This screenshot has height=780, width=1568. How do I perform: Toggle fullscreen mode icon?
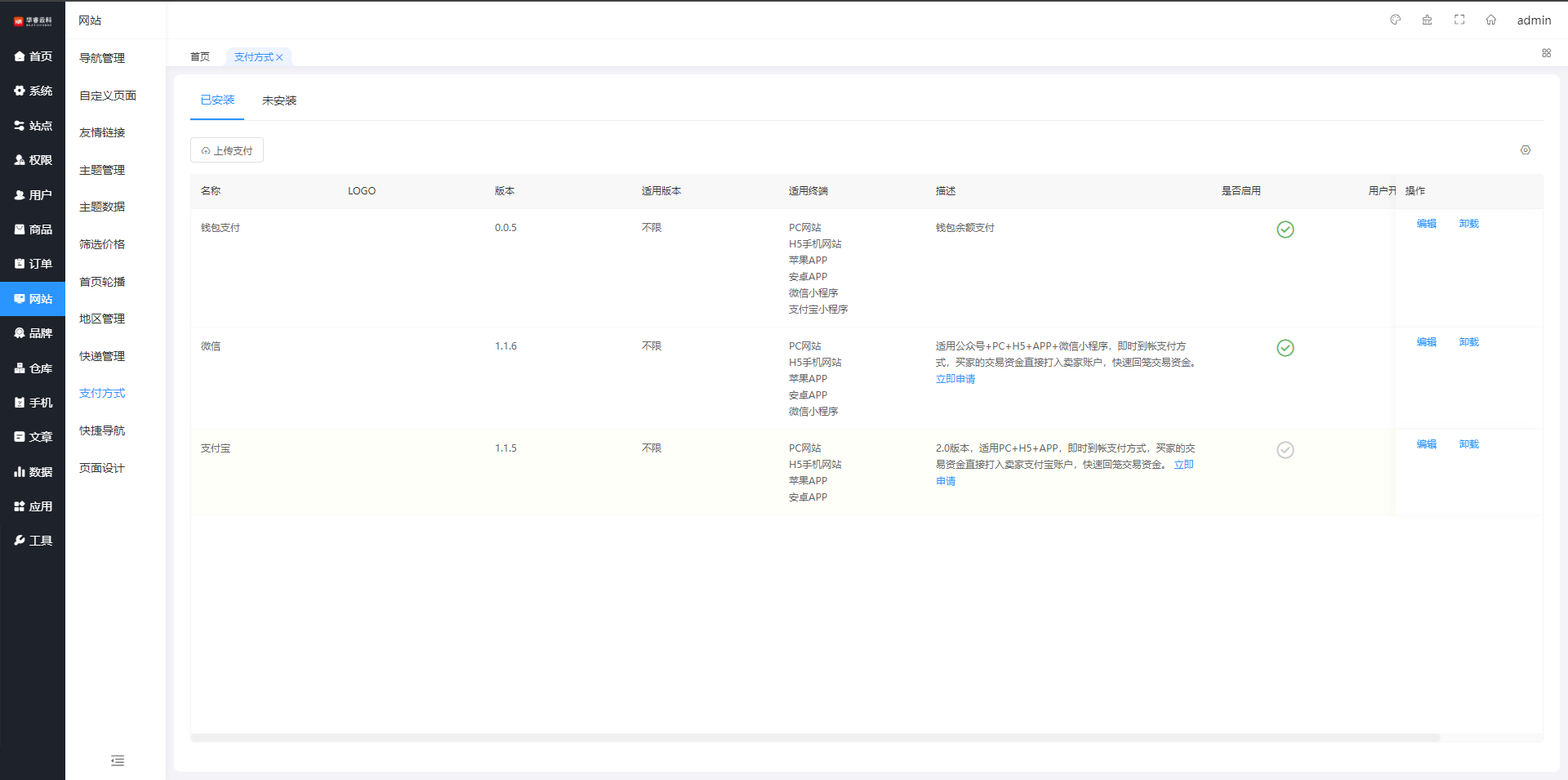[x=1459, y=20]
